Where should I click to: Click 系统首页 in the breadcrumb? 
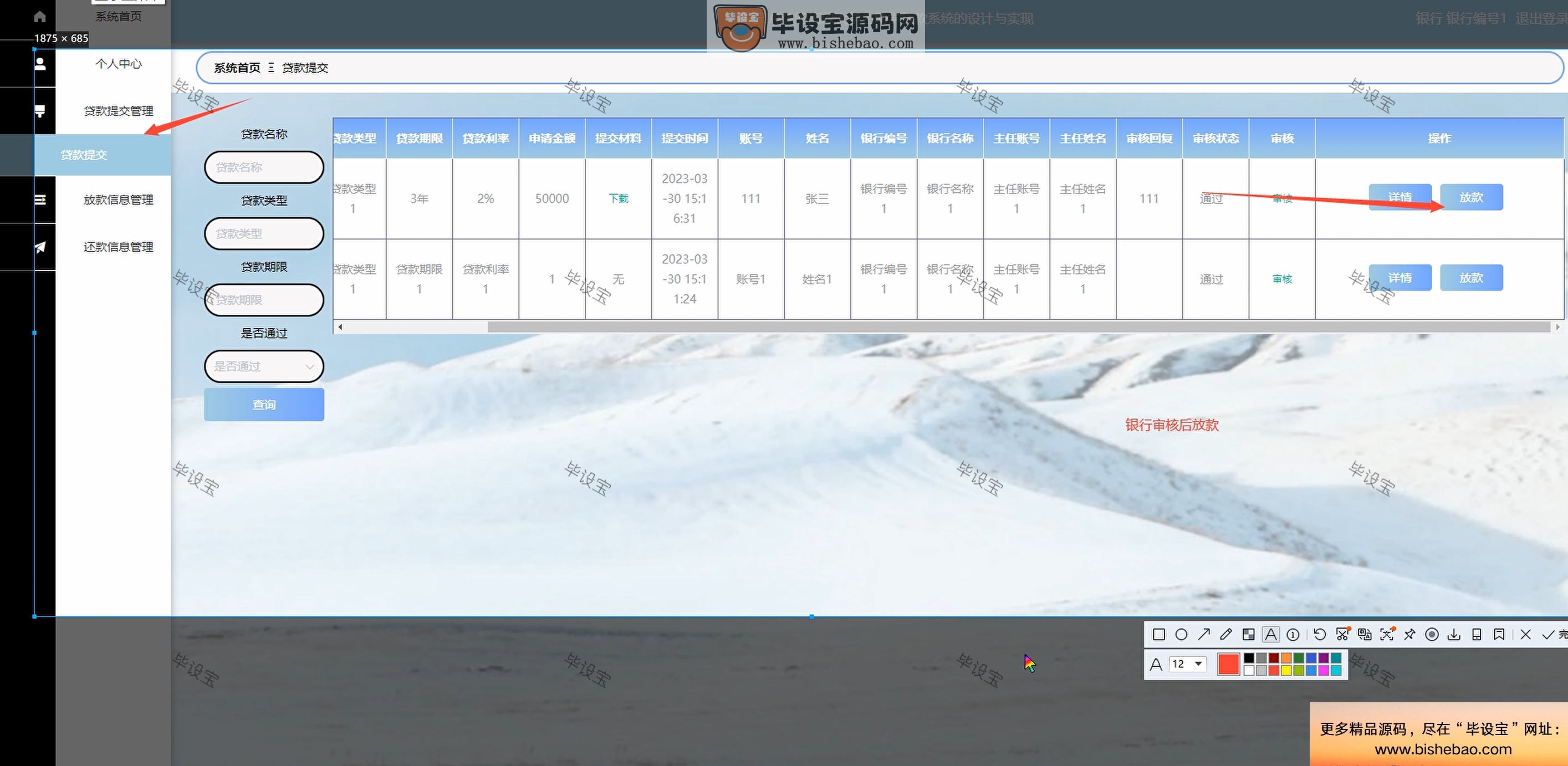(x=237, y=68)
